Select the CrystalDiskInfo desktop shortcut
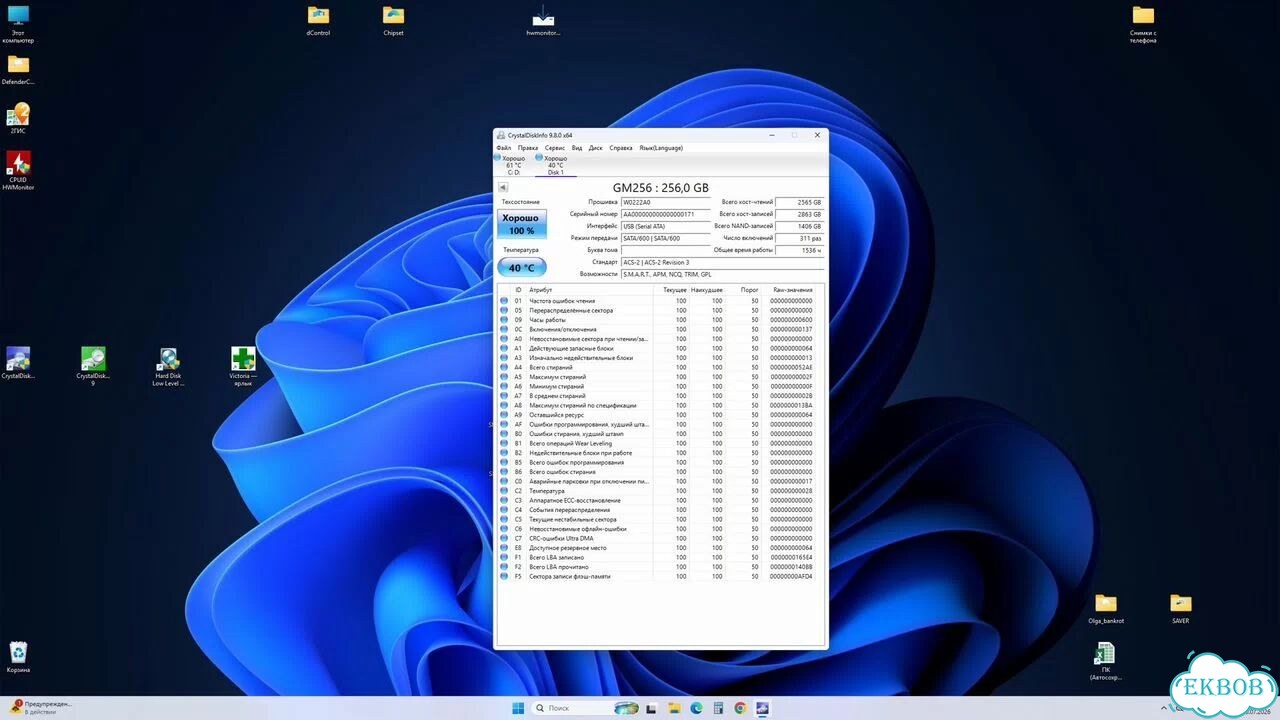This screenshot has width=1280, height=720. 18,364
